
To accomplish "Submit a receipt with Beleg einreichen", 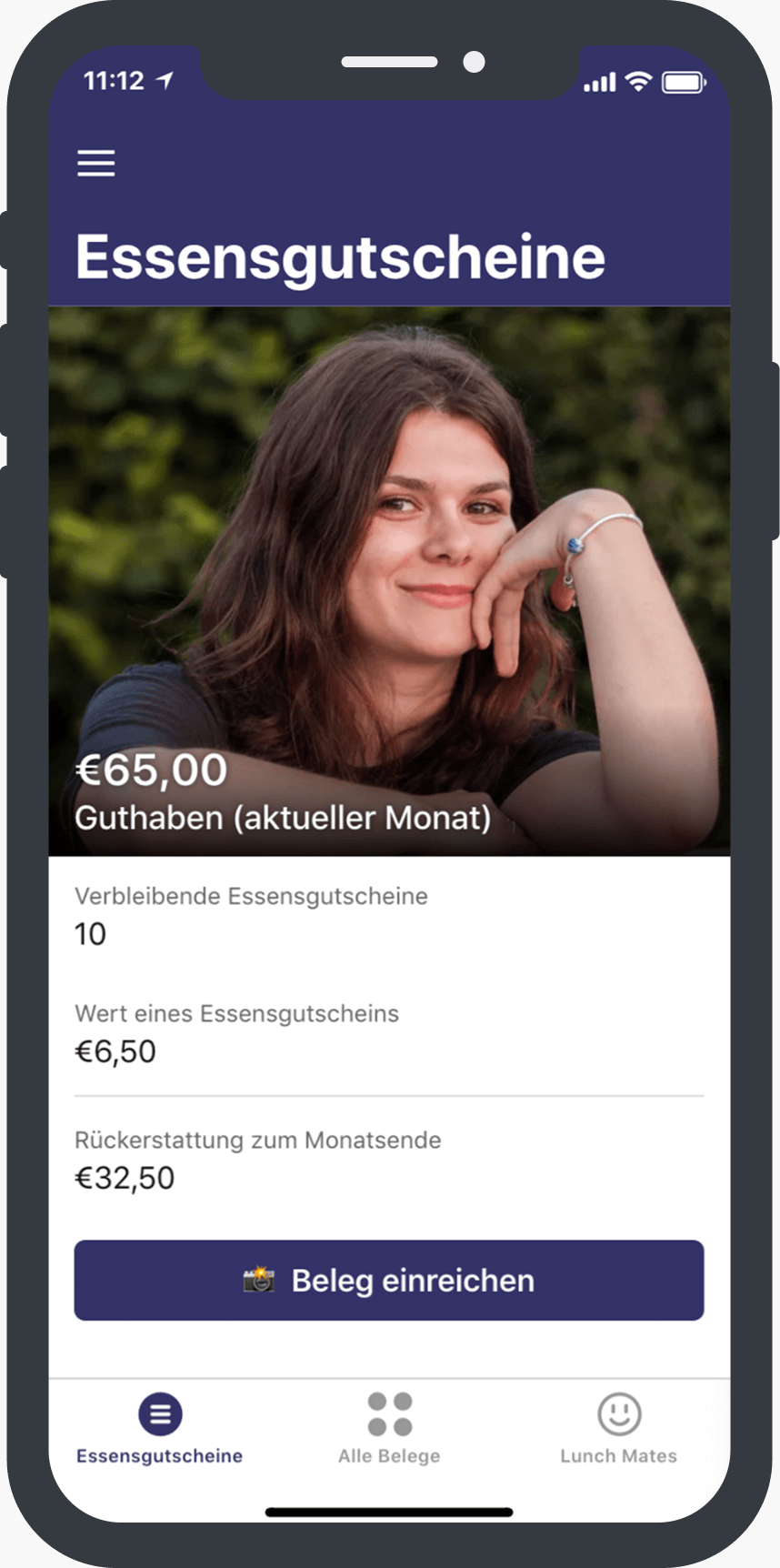I will pos(389,1280).
